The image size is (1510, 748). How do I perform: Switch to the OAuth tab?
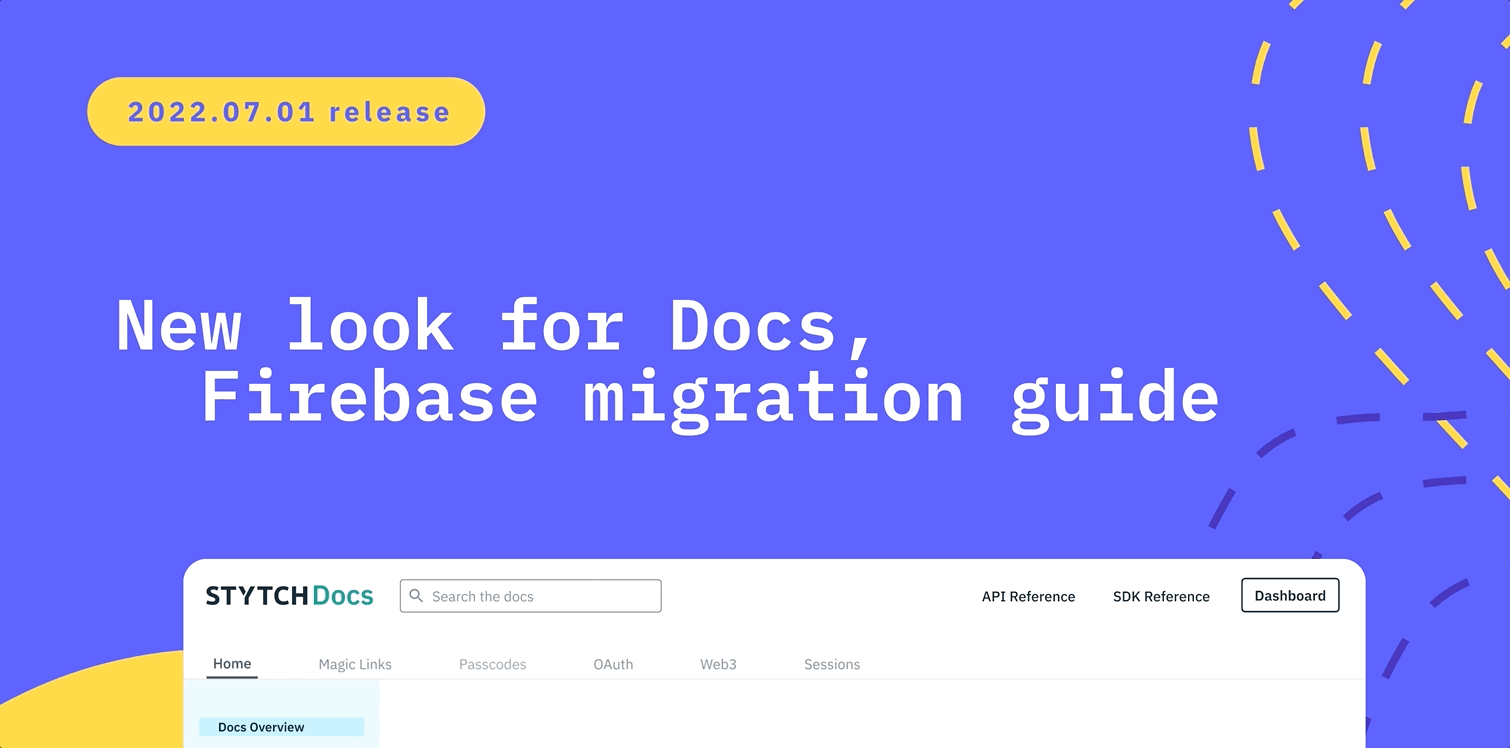coord(613,664)
